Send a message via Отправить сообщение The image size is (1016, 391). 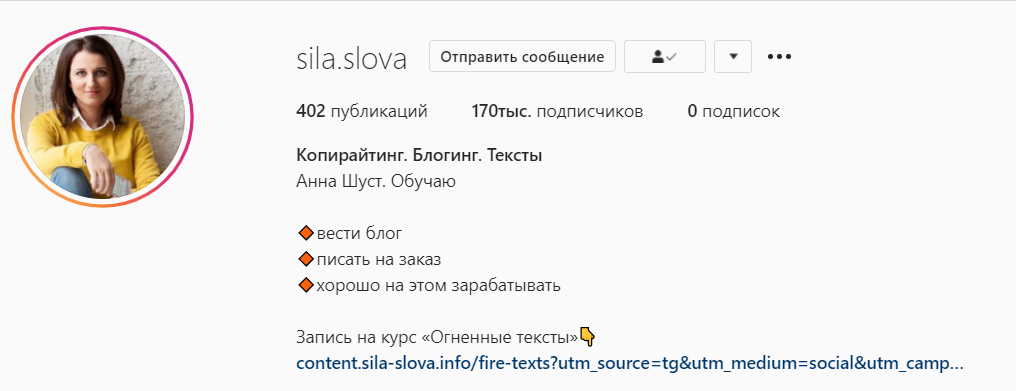[x=522, y=57]
